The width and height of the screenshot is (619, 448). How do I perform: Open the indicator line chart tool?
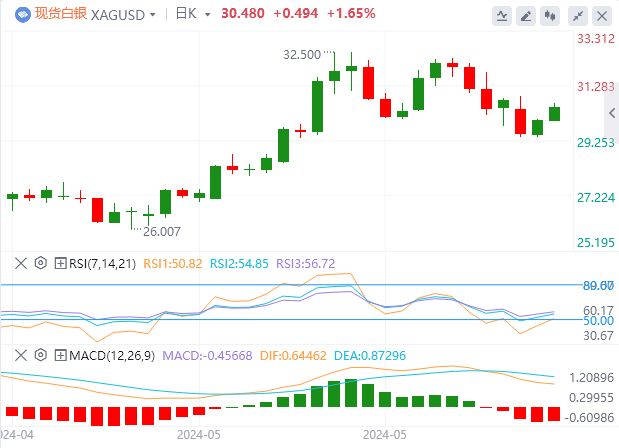(502, 16)
